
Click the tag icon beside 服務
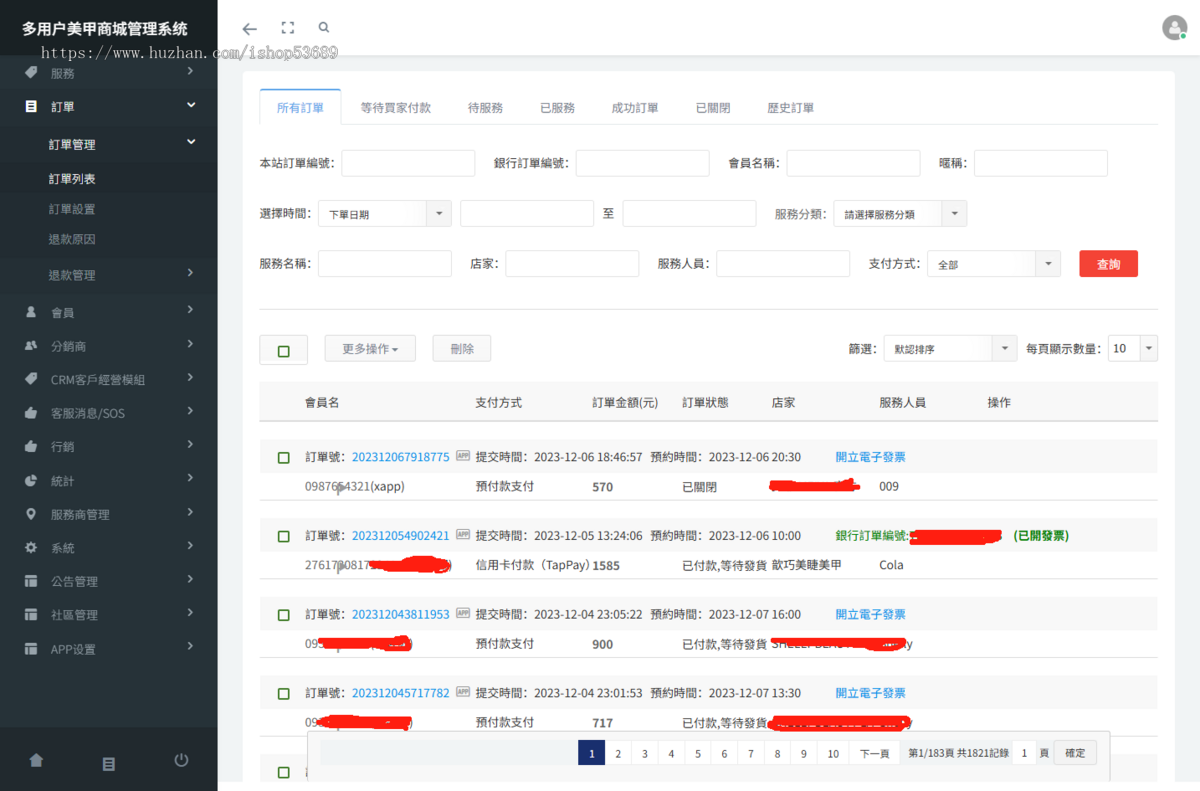coord(31,73)
